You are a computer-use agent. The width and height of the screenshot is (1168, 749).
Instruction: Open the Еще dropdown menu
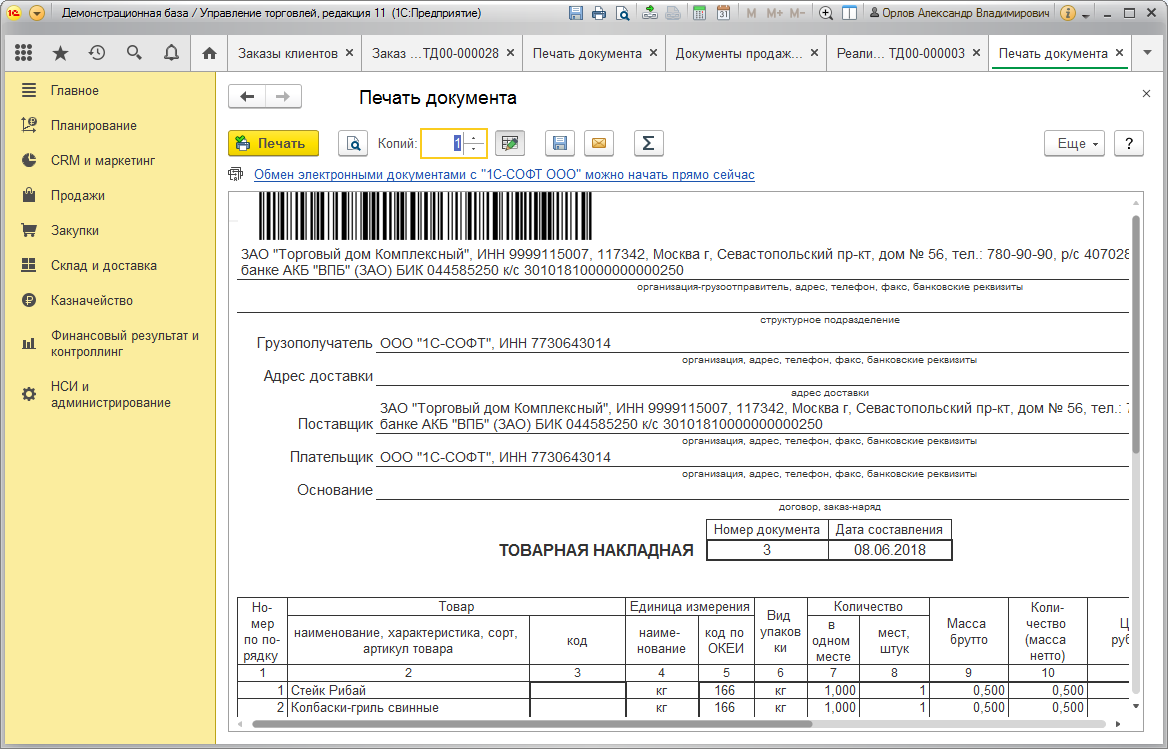click(x=1076, y=144)
